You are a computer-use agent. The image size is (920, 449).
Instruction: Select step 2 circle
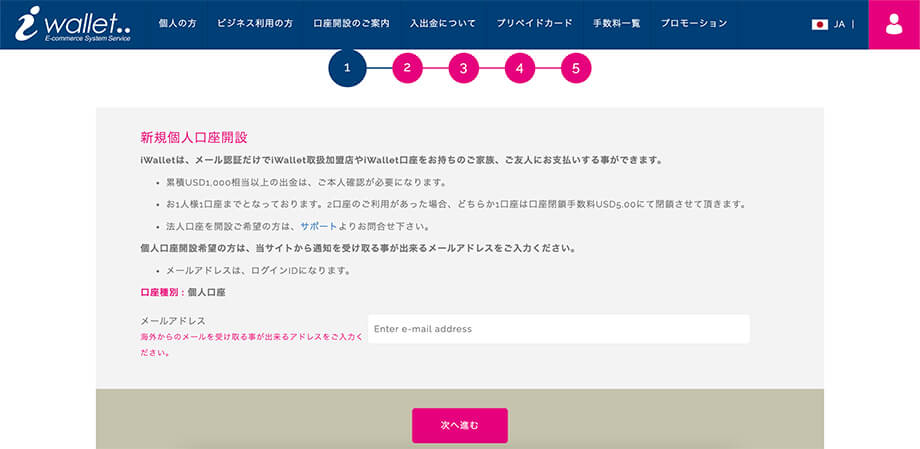(407, 68)
